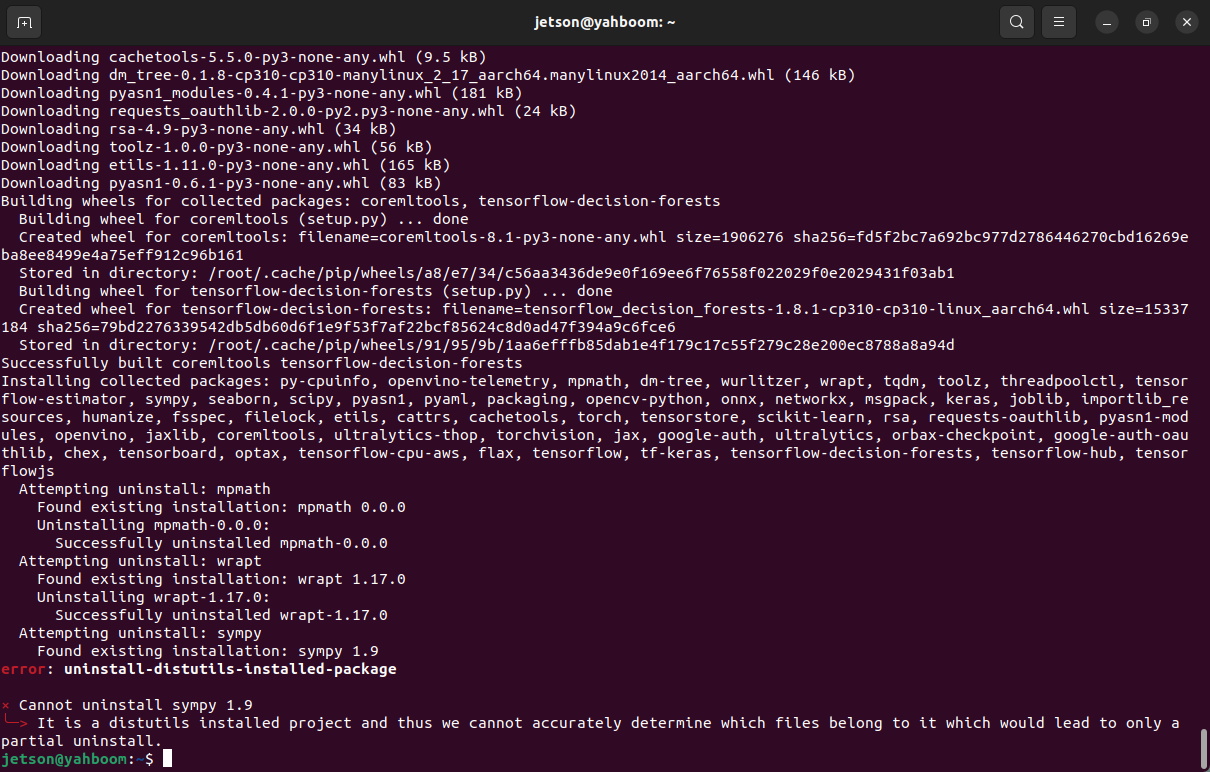
Task: Click the Successfully built coremltools line
Action: (262, 363)
